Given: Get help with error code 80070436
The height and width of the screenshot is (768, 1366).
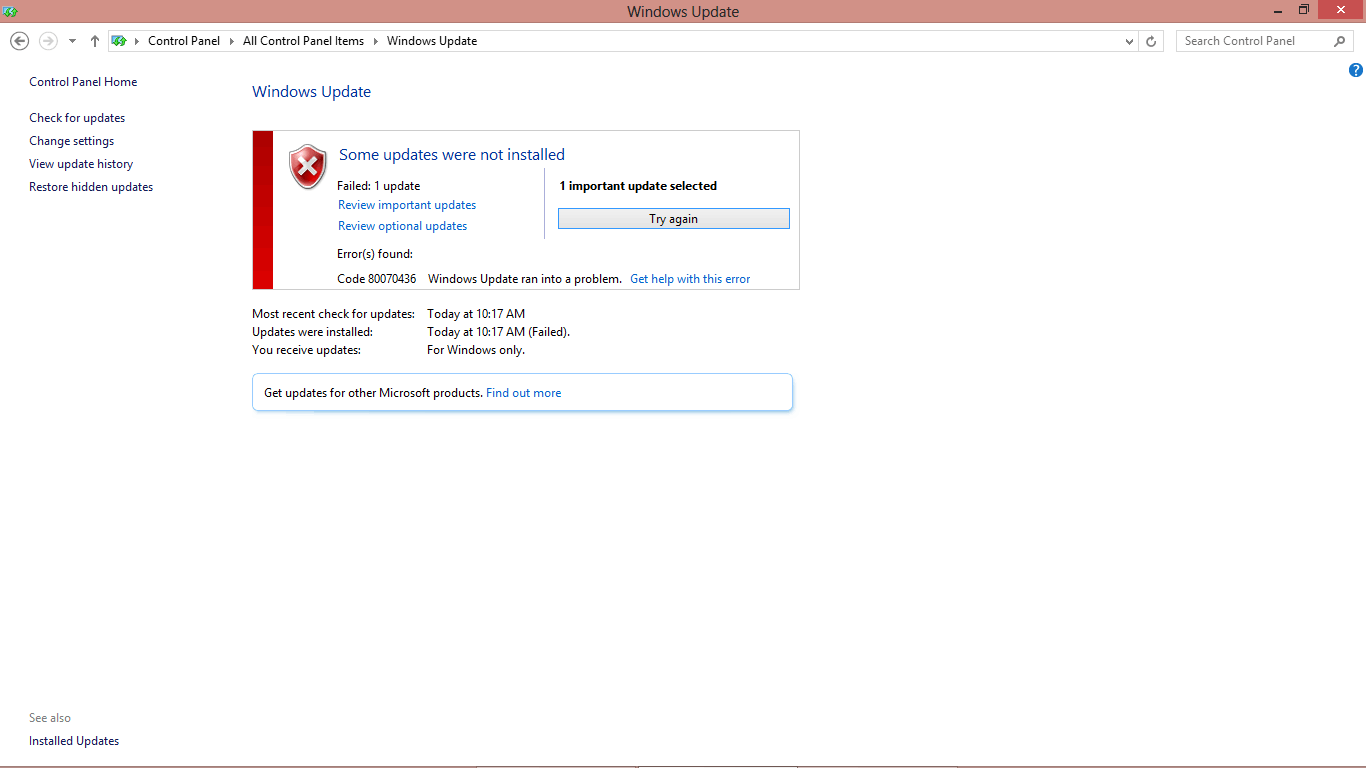Looking at the screenshot, I should click(690, 278).
